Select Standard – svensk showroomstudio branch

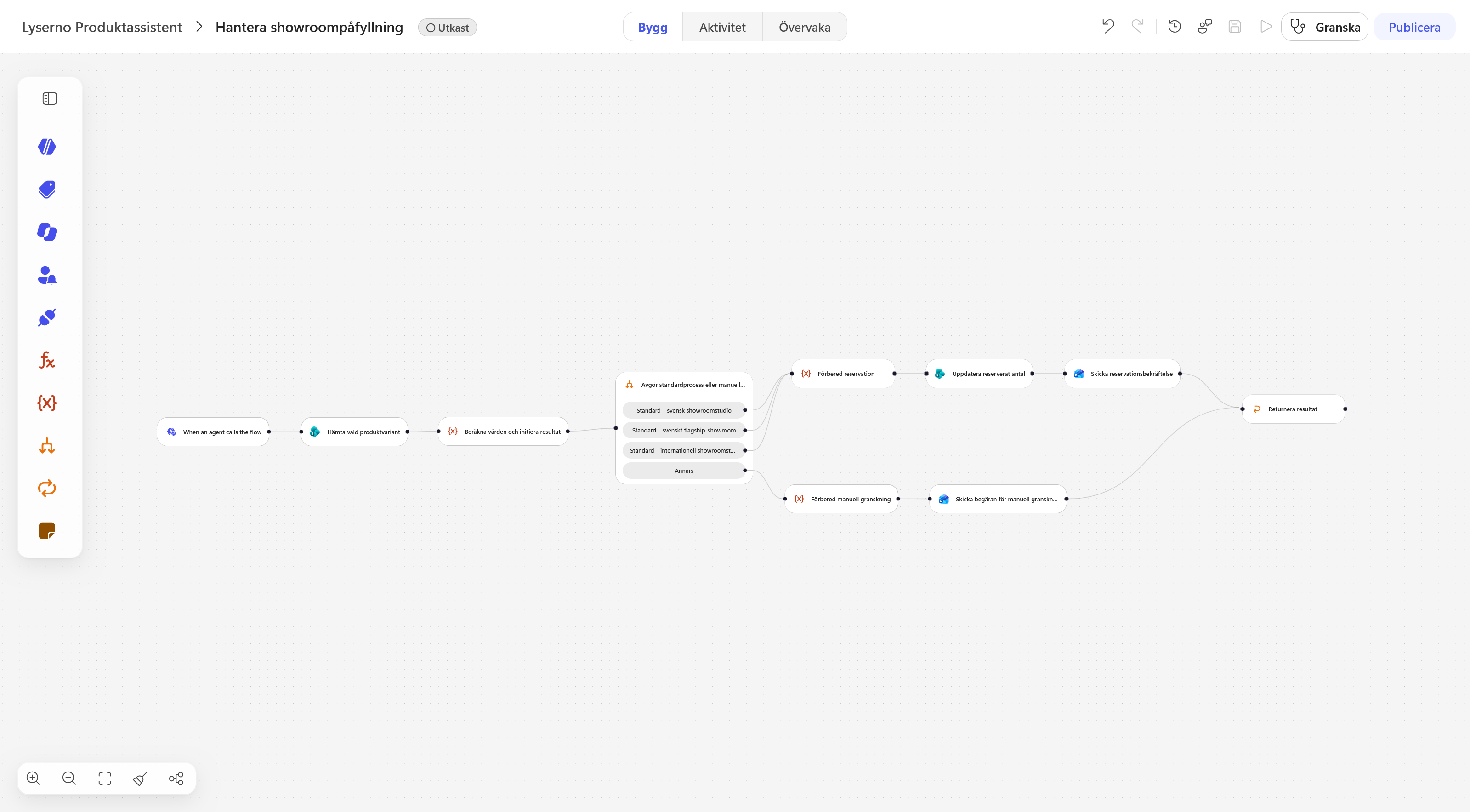coord(684,410)
